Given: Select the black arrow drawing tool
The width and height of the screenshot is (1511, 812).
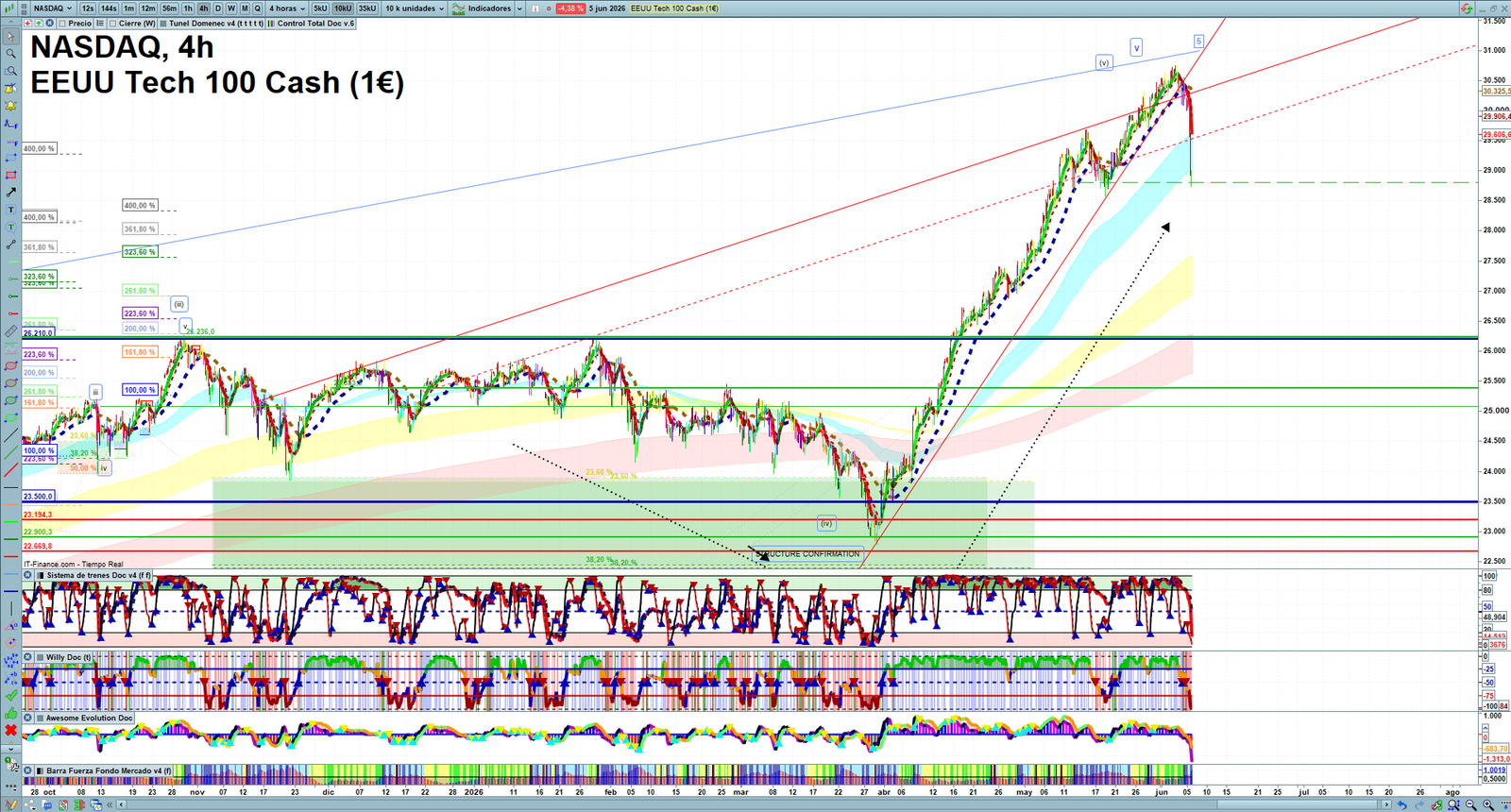Looking at the screenshot, I should click(x=11, y=192).
